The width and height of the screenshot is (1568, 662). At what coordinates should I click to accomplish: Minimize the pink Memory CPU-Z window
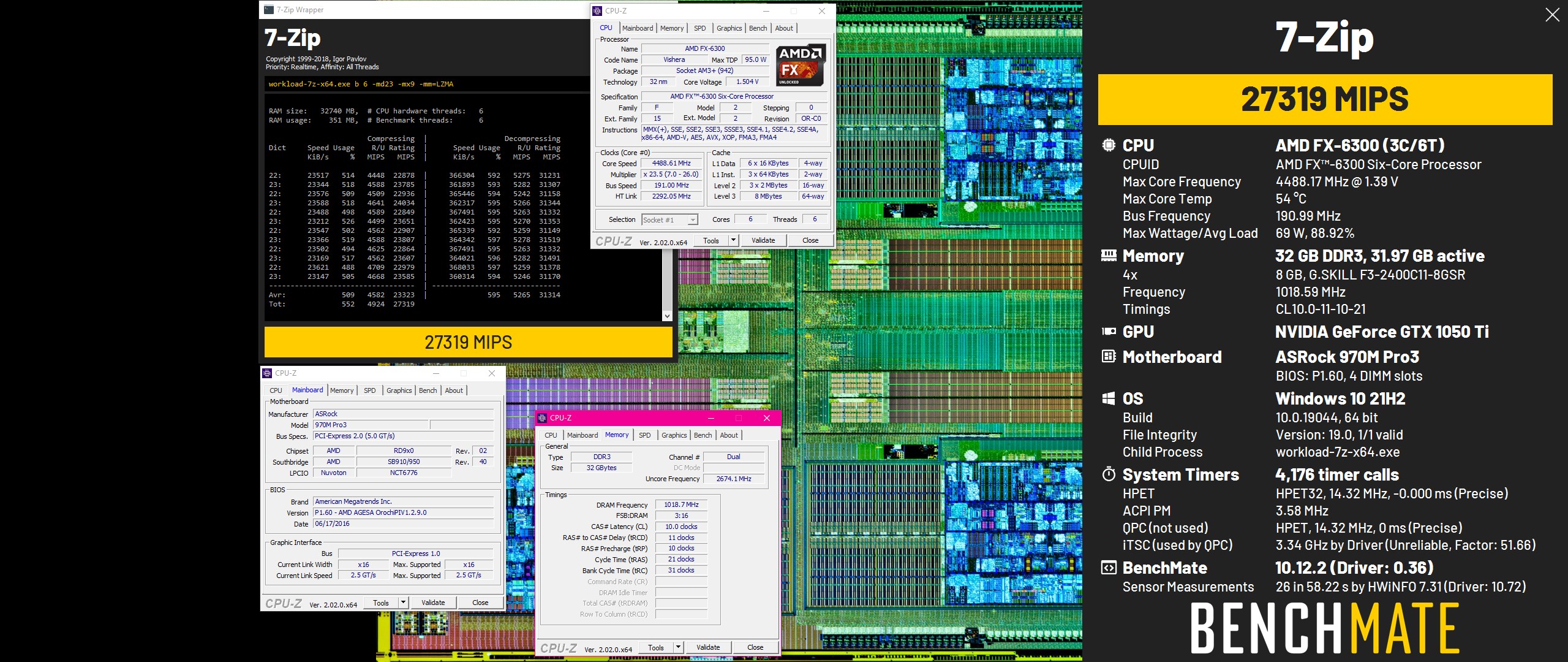[711, 418]
